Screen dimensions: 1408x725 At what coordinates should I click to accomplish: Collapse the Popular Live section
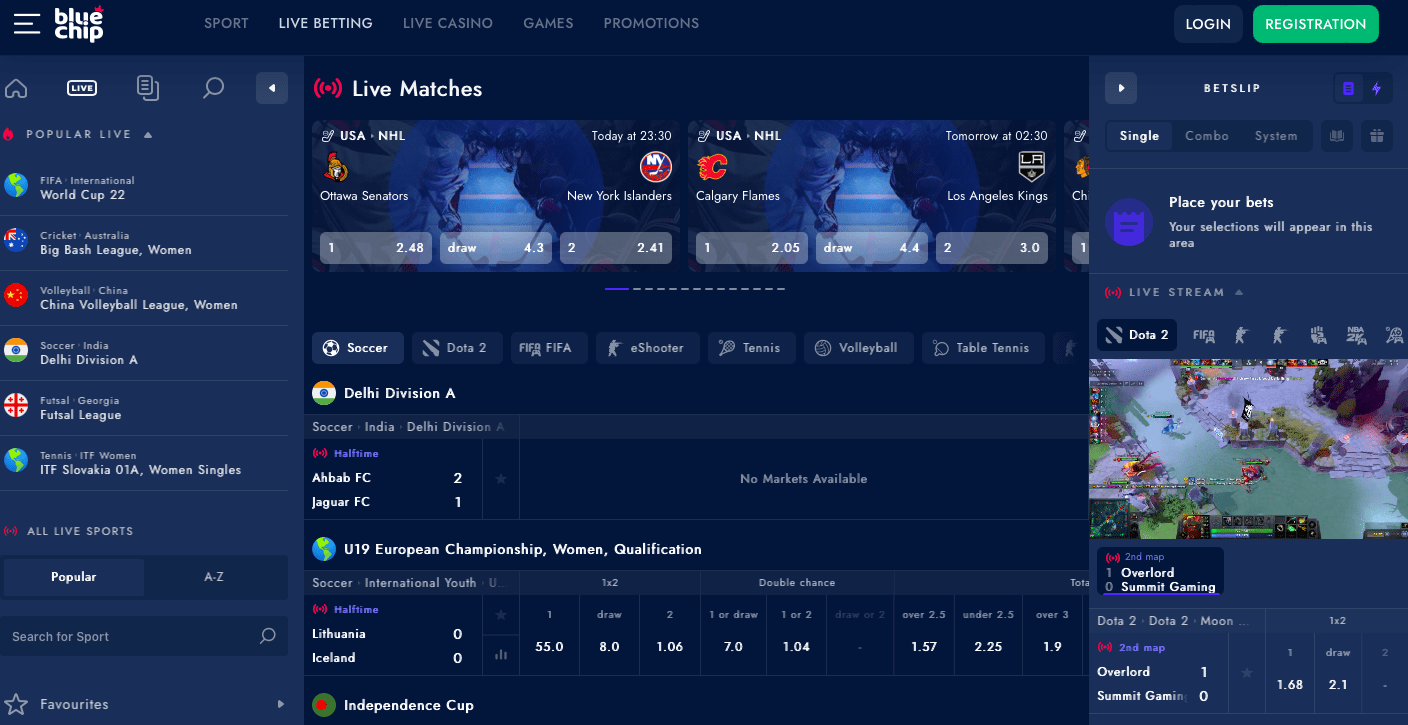pyautogui.click(x=148, y=134)
